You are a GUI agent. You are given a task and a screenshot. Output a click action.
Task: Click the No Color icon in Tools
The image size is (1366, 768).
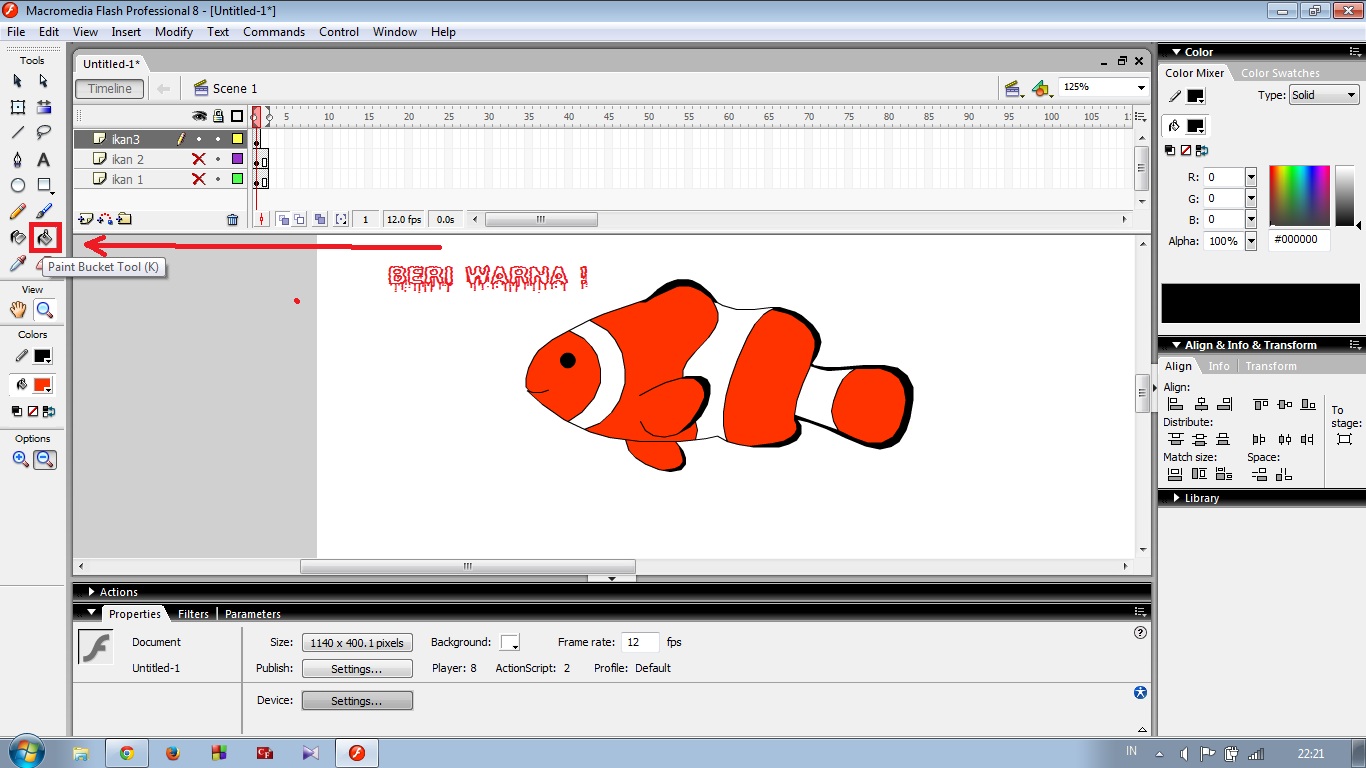point(32,411)
